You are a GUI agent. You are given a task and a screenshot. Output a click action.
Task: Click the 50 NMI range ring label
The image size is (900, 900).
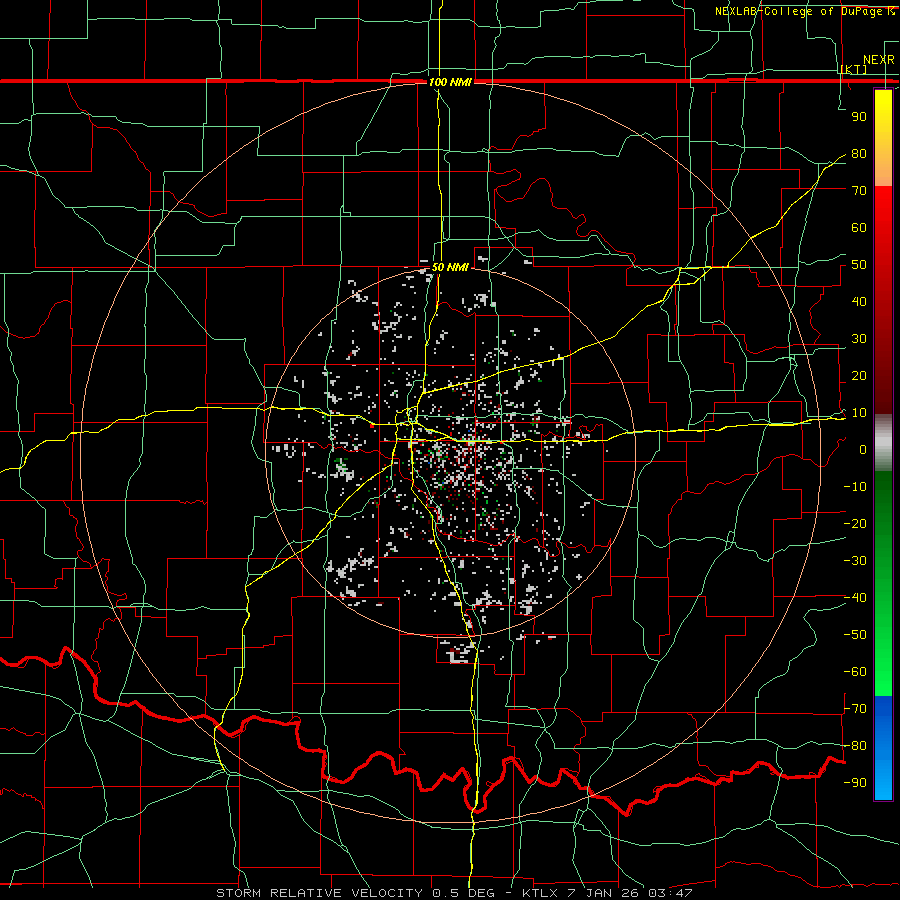point(450,267)
